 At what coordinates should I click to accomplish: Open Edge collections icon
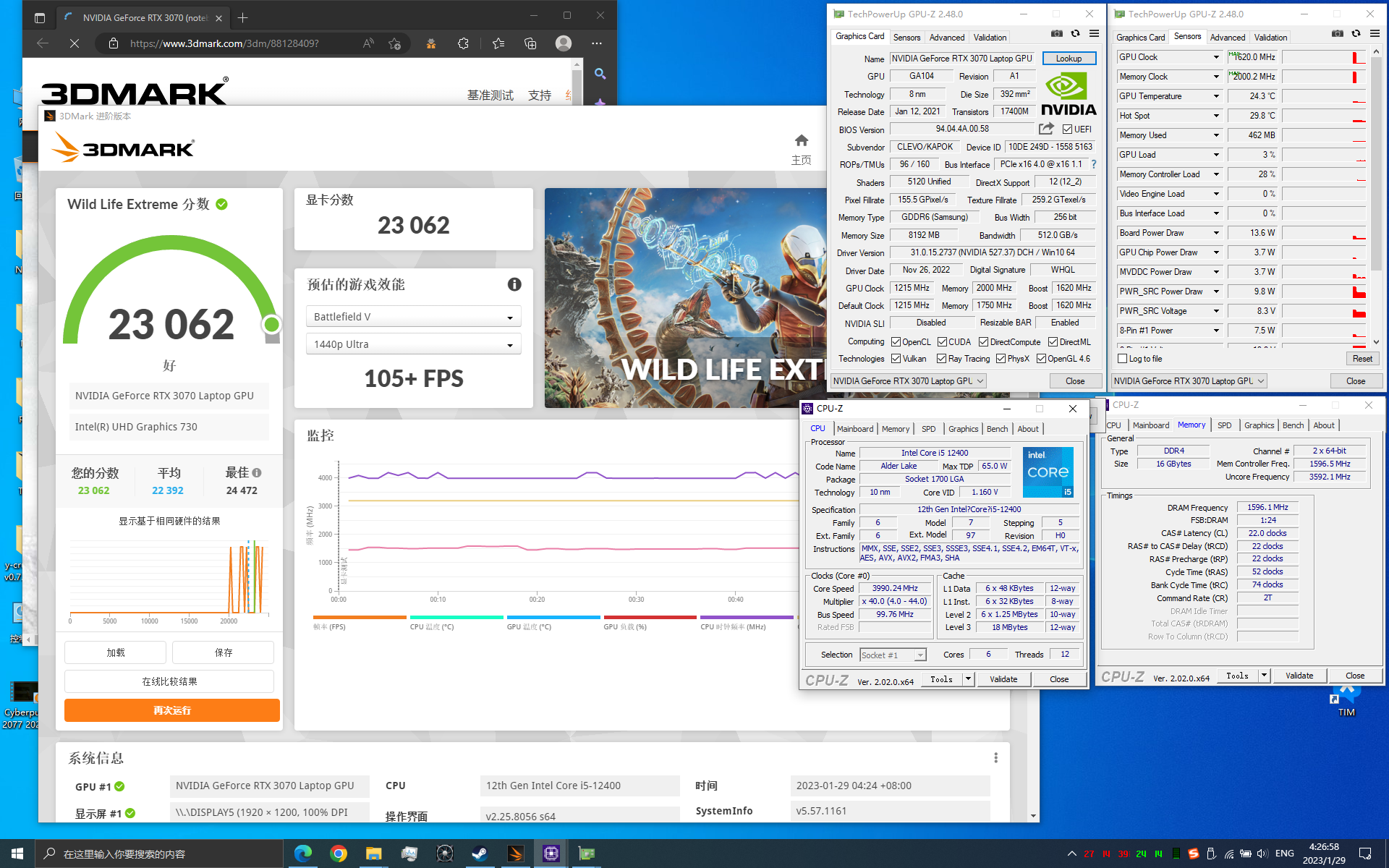(x=530, y=43)
